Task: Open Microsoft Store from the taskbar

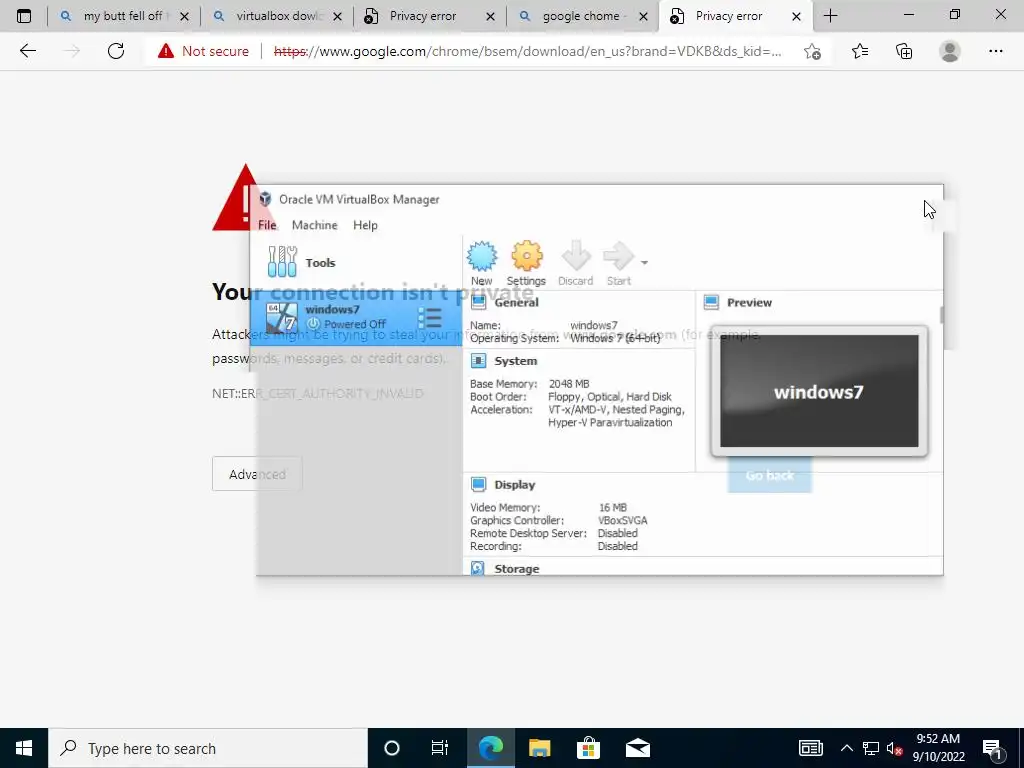Action: point(588,748)
